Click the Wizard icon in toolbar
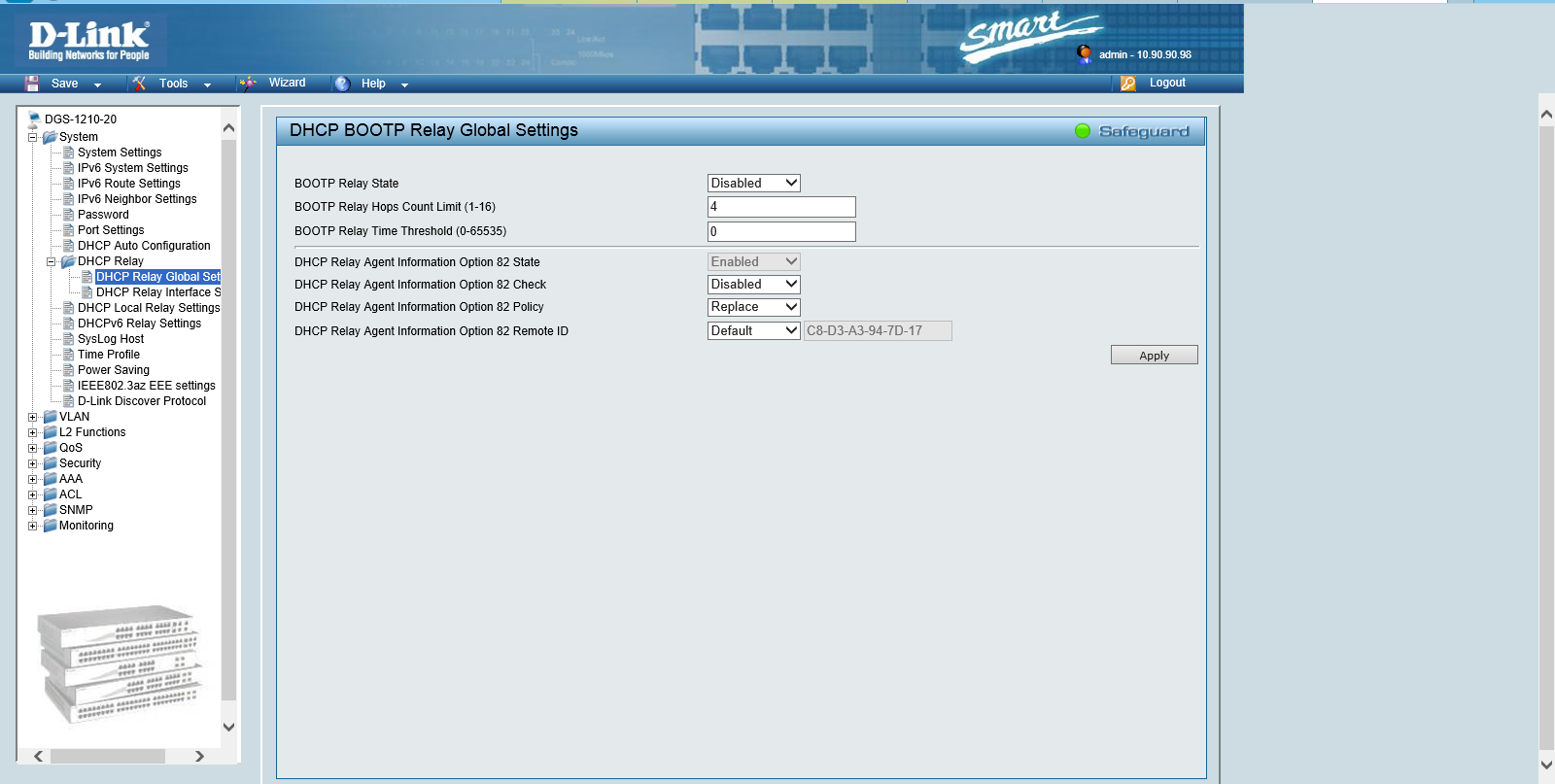This screenshot has width=1555, height=784. (x=248, y=84)
